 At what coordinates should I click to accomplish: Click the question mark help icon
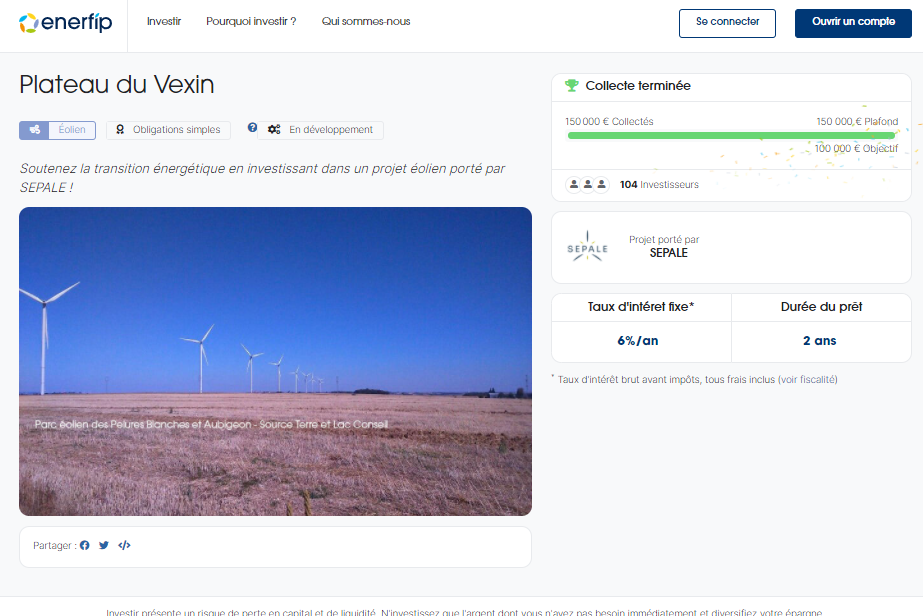(x=252, y=128)
